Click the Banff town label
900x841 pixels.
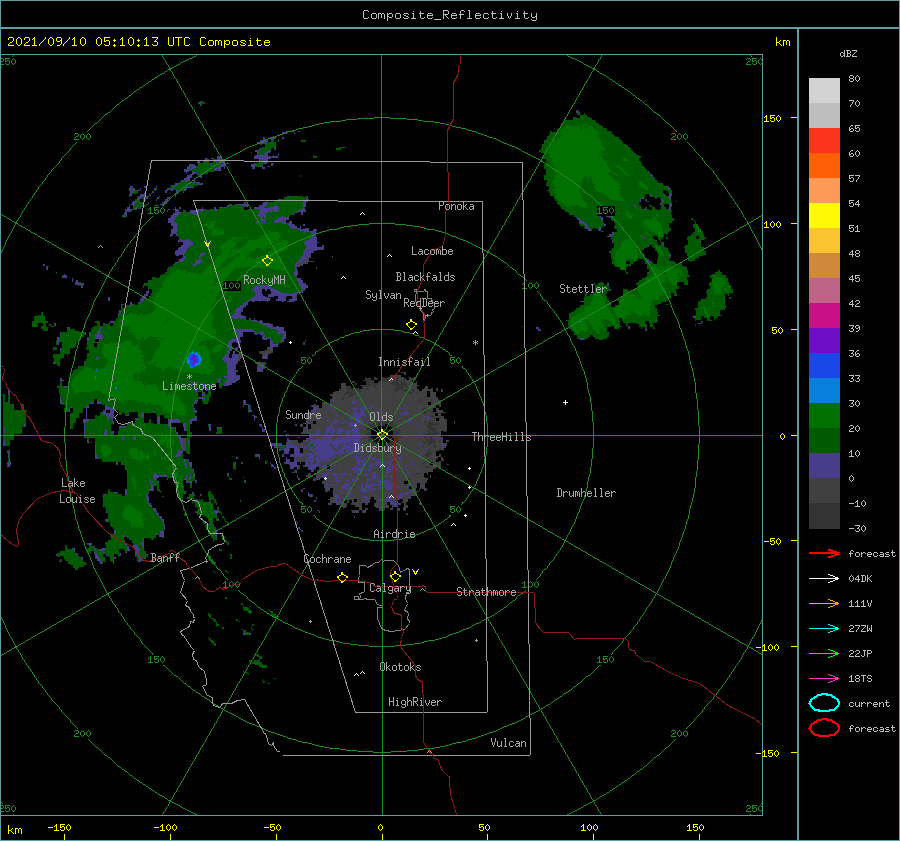pos(165,557)
